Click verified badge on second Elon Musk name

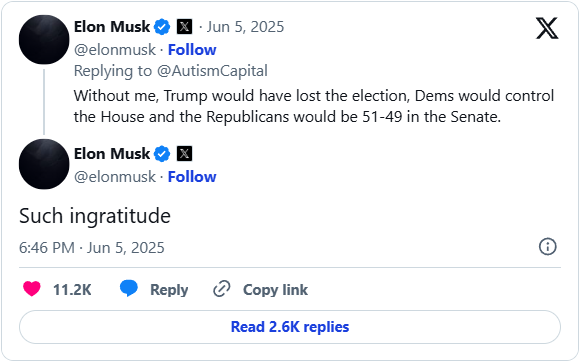(x=162, y=154)
